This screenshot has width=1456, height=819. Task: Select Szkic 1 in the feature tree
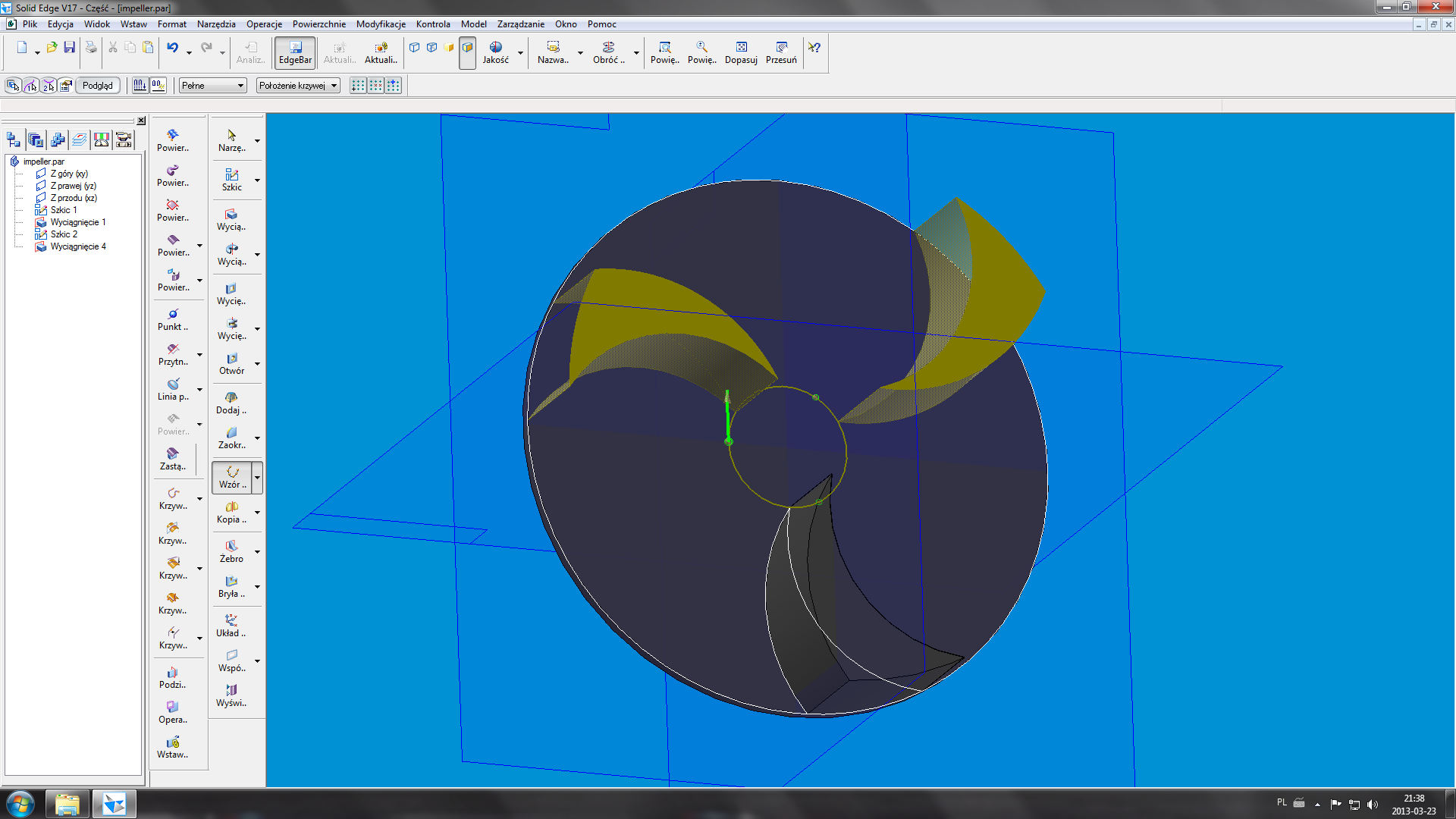point(64,210)
